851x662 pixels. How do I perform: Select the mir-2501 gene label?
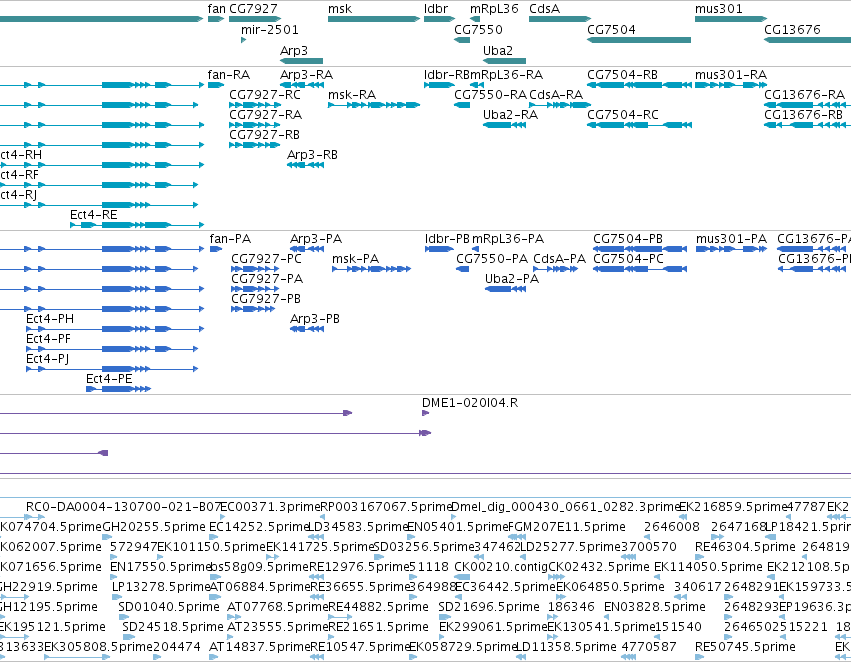pos(270,30)
